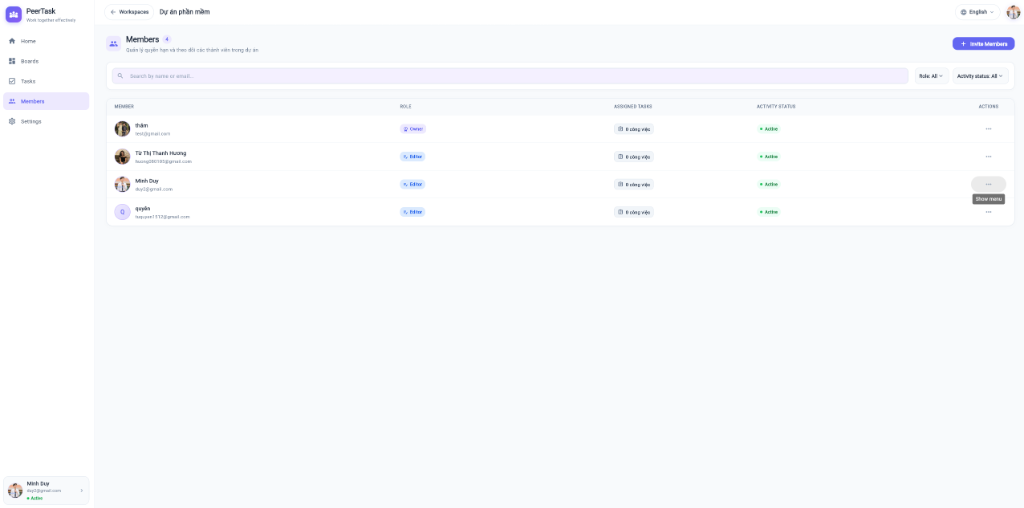Open Tasks in the sidebar
1024x508 pixels.
point(46,82)
